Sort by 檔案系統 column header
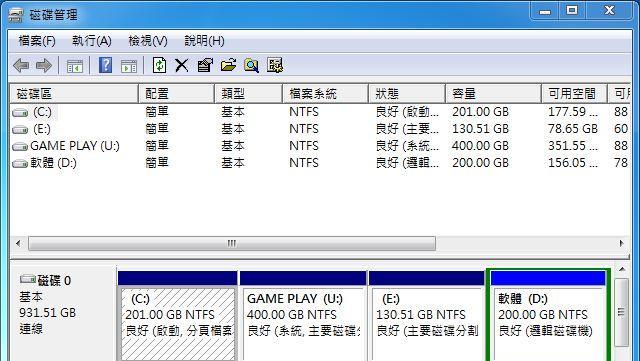 pyautogui.click(x=325, y=94)
